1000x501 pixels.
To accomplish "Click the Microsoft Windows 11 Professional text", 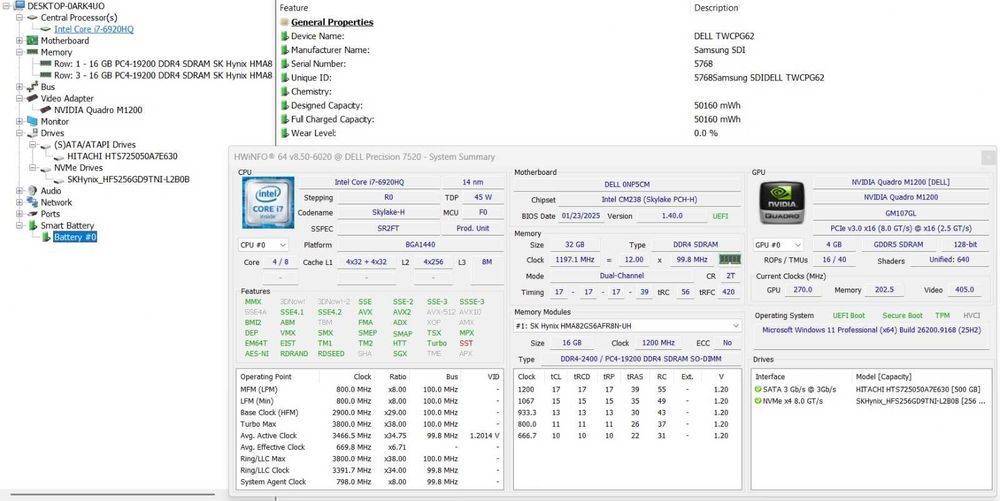I will tap(871, 330).
